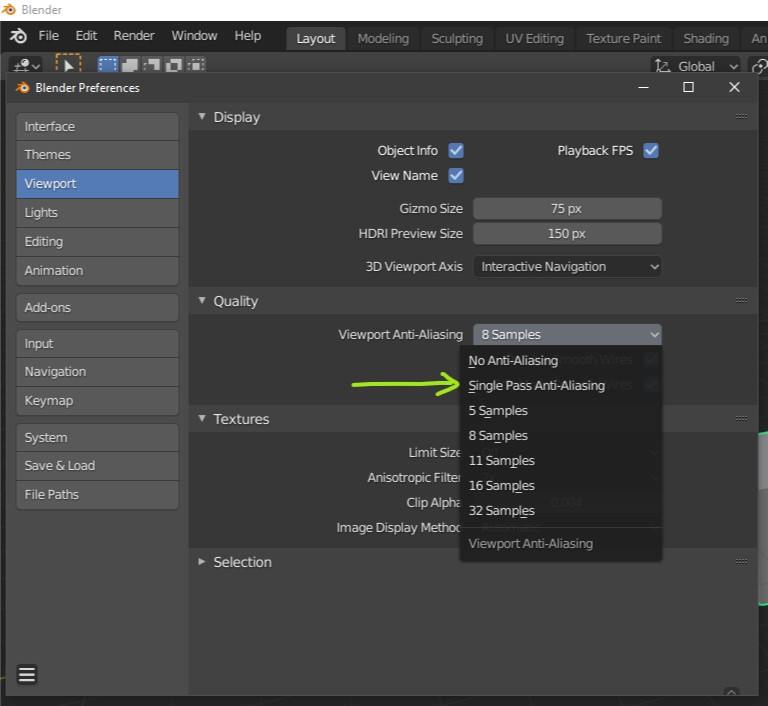Choose No Anti-Aliasing option
Image resolution: width=768 pixels, height=706 pixels.
pos(561,361)
